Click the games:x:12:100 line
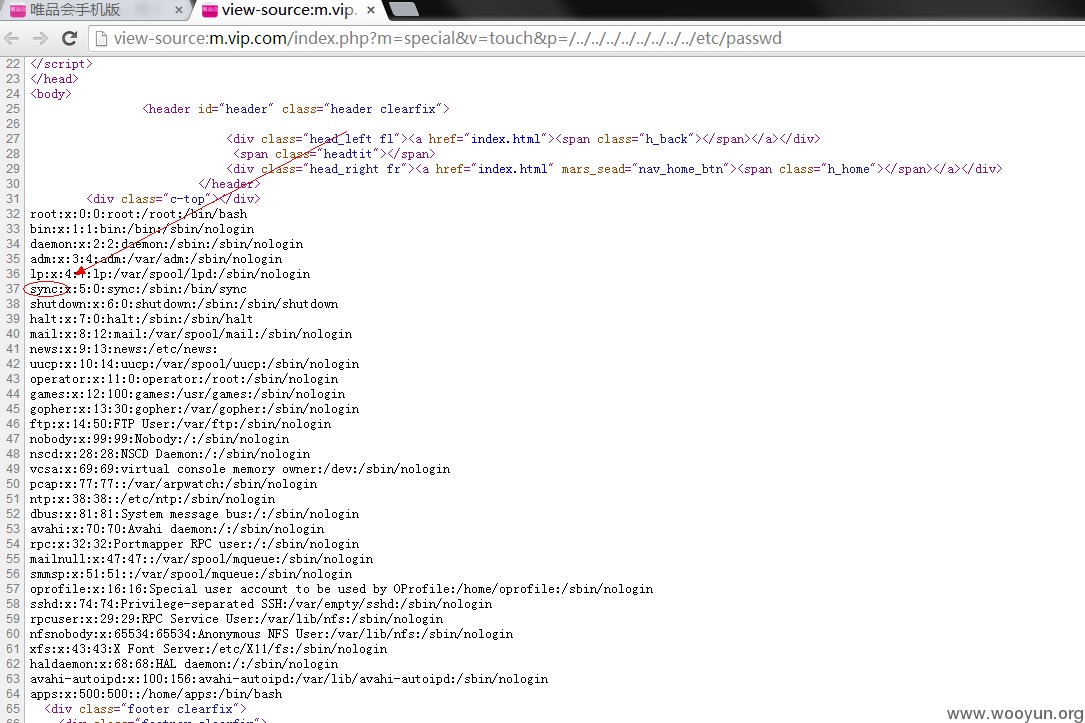This screenshot has height=723, width=1085. click(188, 394)
